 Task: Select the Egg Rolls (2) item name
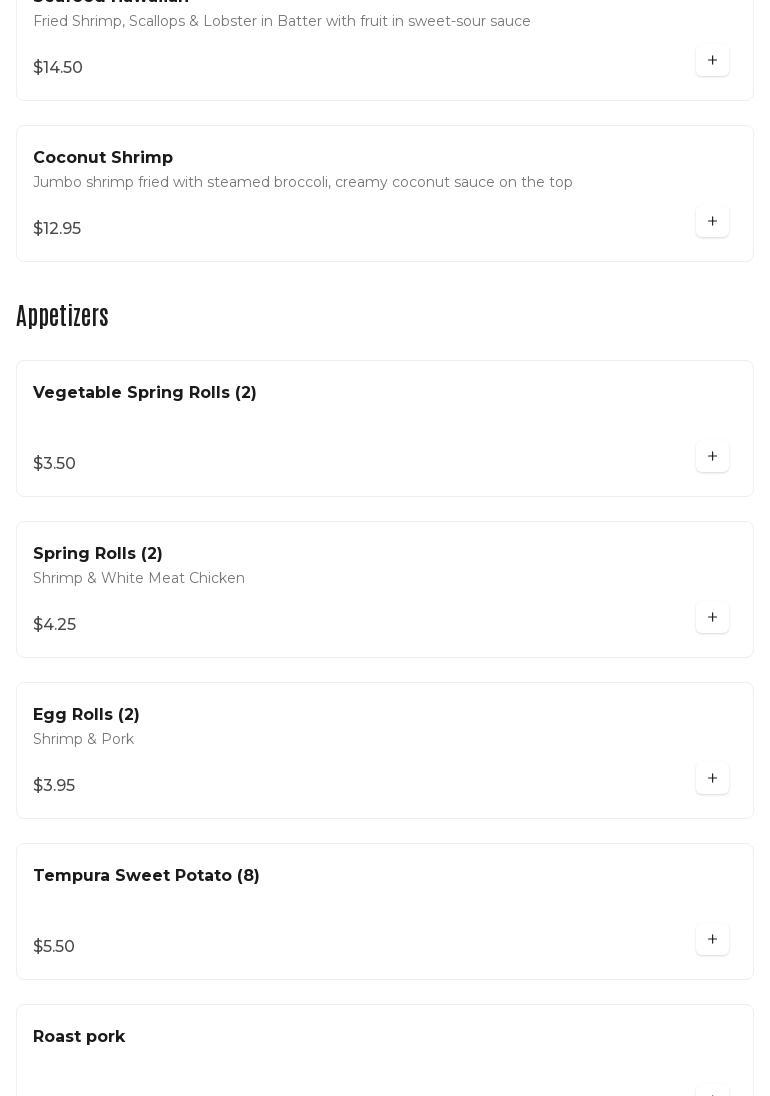pyautogui.click(x=86, y=715)
